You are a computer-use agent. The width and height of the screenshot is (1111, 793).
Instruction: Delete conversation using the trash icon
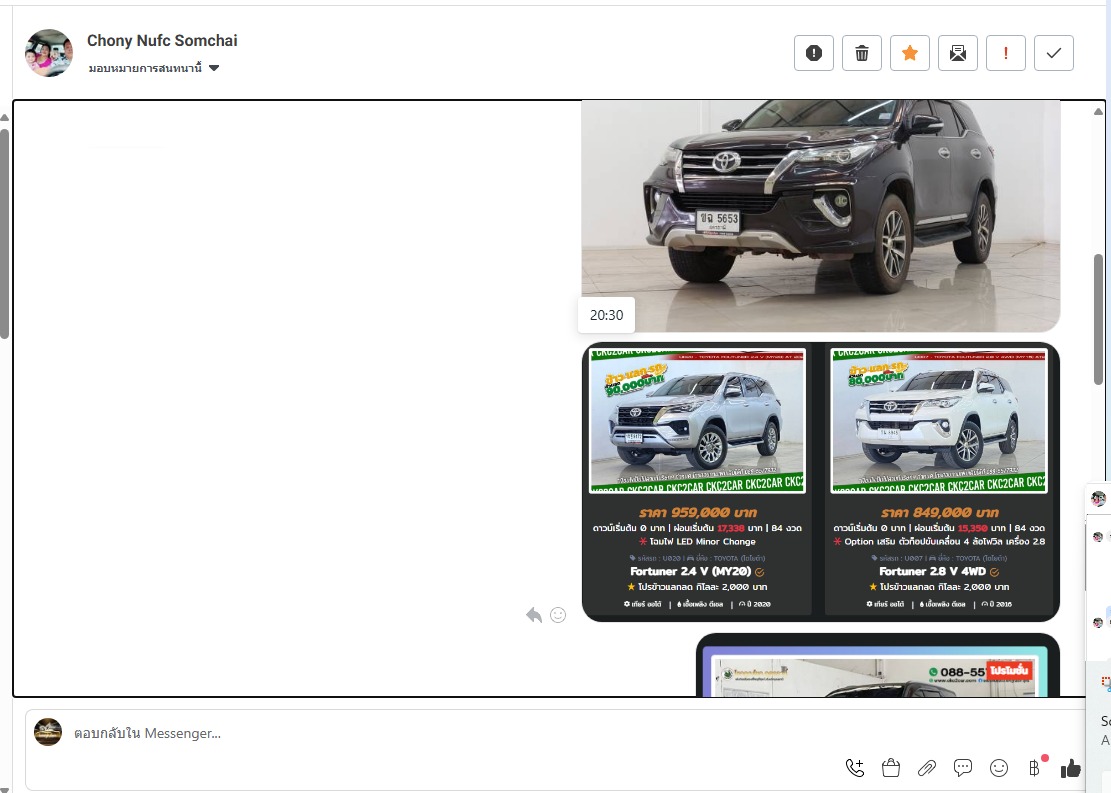[861, 53]
